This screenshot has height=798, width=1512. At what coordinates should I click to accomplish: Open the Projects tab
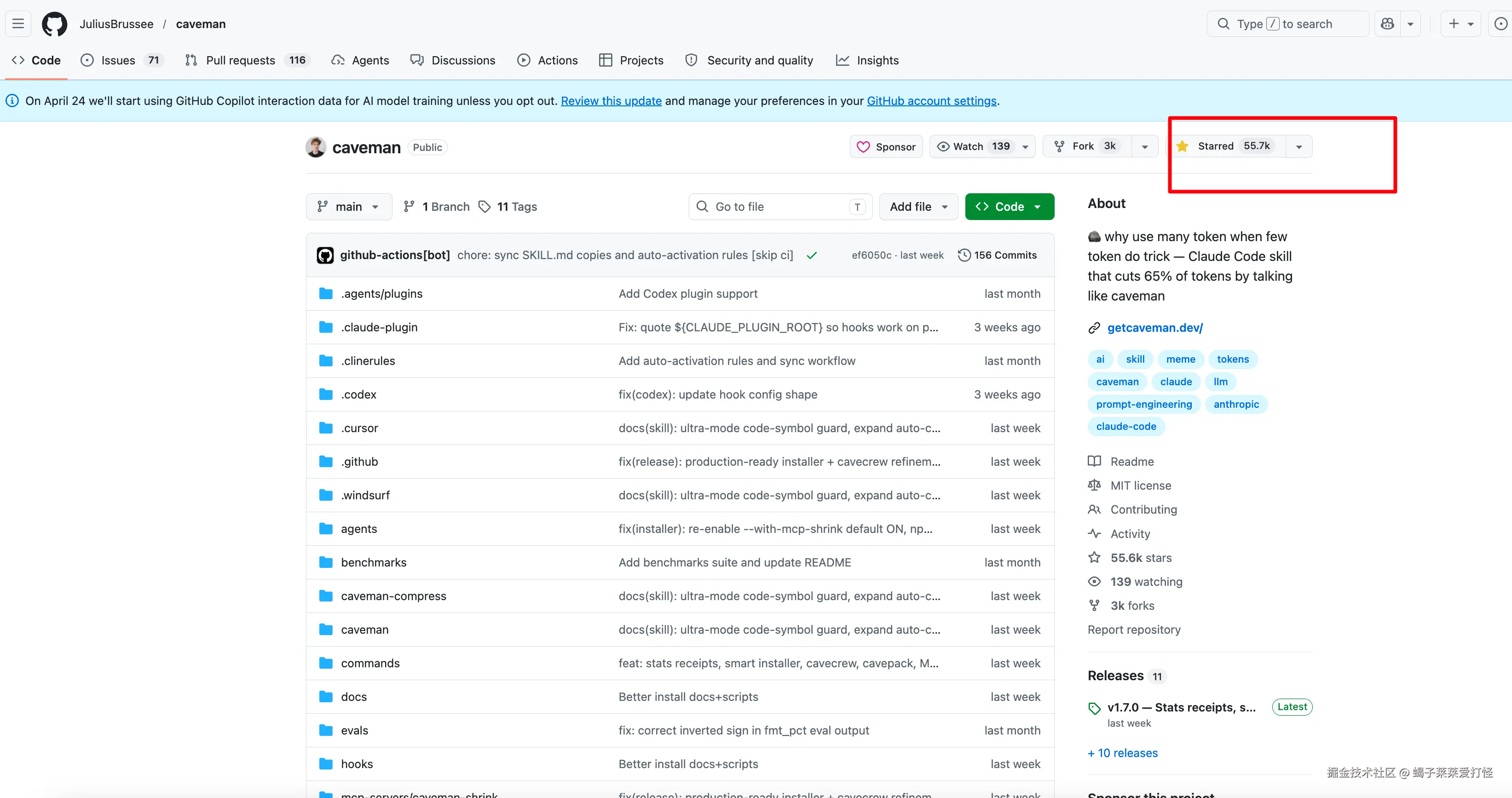[x=631, y=60]
